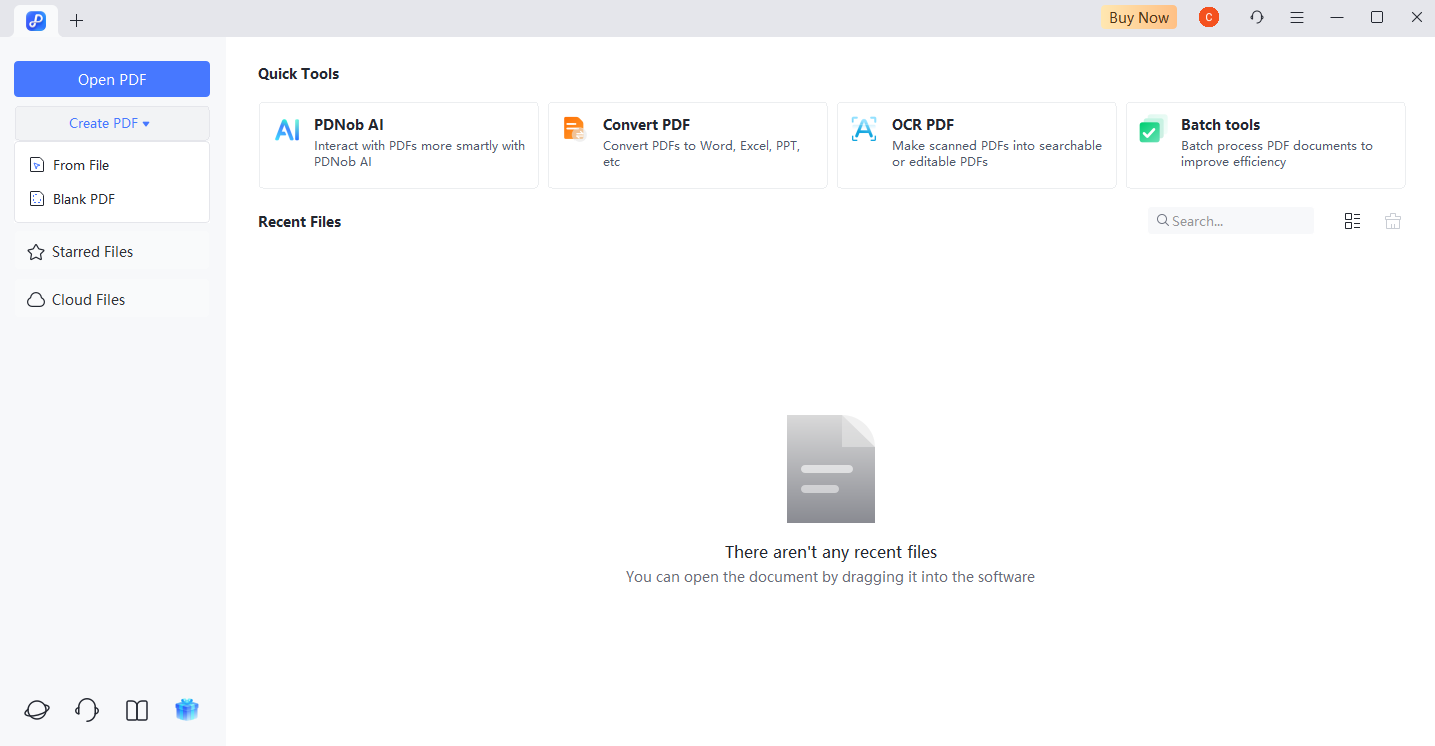Launch the OCR PDF tool

976,143
